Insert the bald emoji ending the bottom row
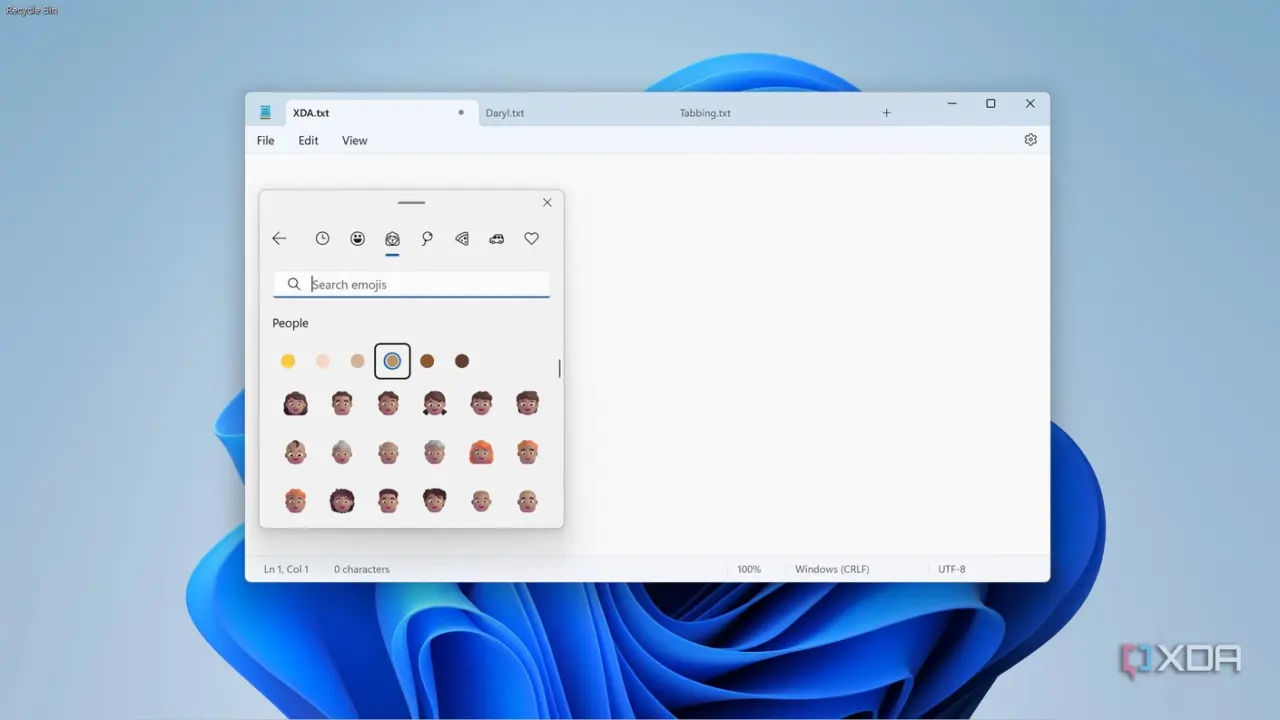 coord(527,500)
